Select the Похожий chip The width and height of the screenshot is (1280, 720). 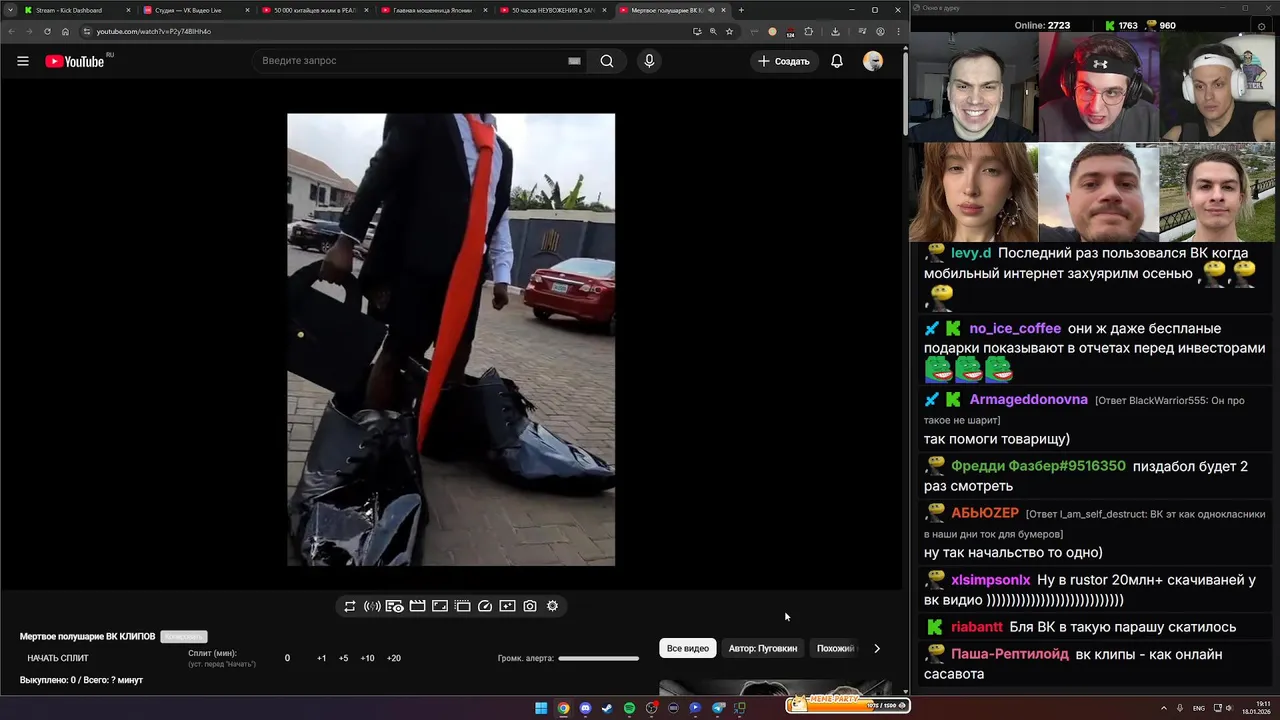click(835, 648)
